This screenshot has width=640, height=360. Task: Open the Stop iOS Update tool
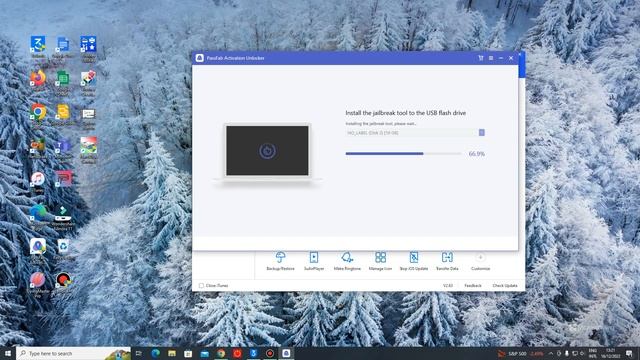(x=414, y=261)
